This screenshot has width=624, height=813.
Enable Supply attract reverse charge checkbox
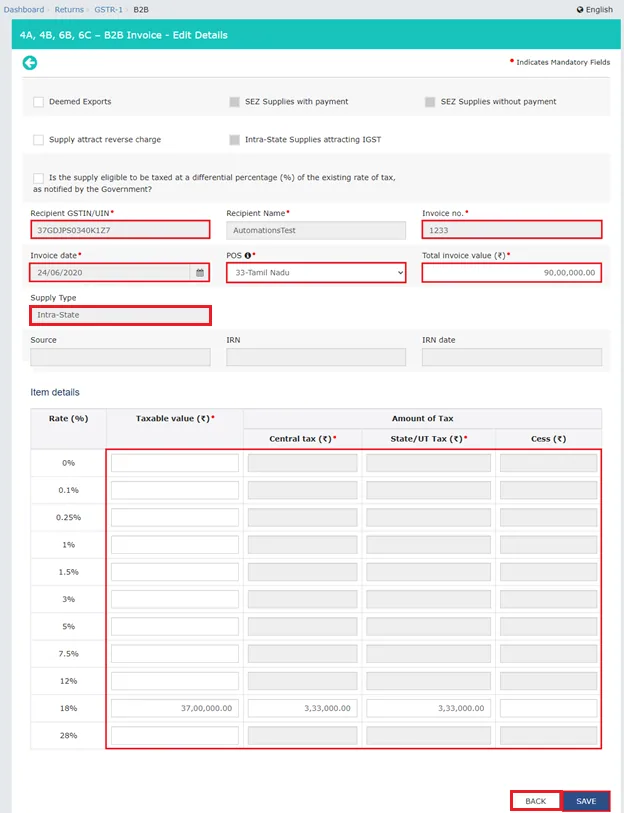coord(38,139)
